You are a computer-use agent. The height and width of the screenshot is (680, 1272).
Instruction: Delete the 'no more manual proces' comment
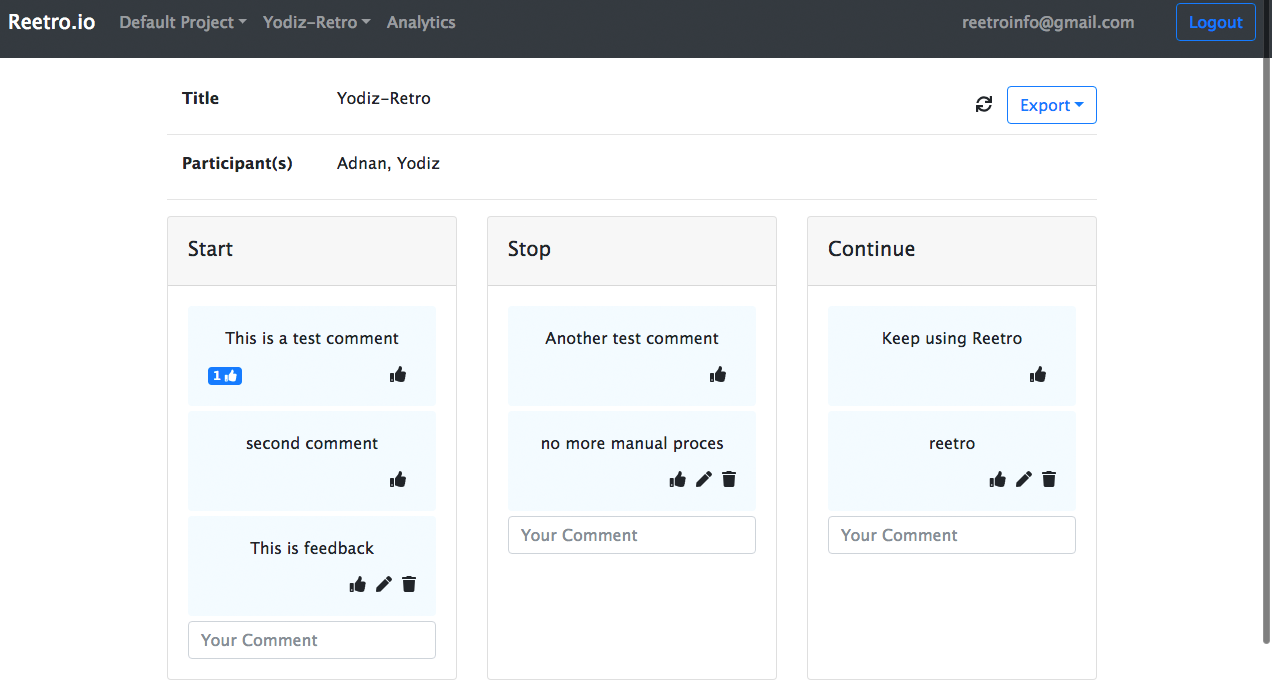(x=729, y=480)
